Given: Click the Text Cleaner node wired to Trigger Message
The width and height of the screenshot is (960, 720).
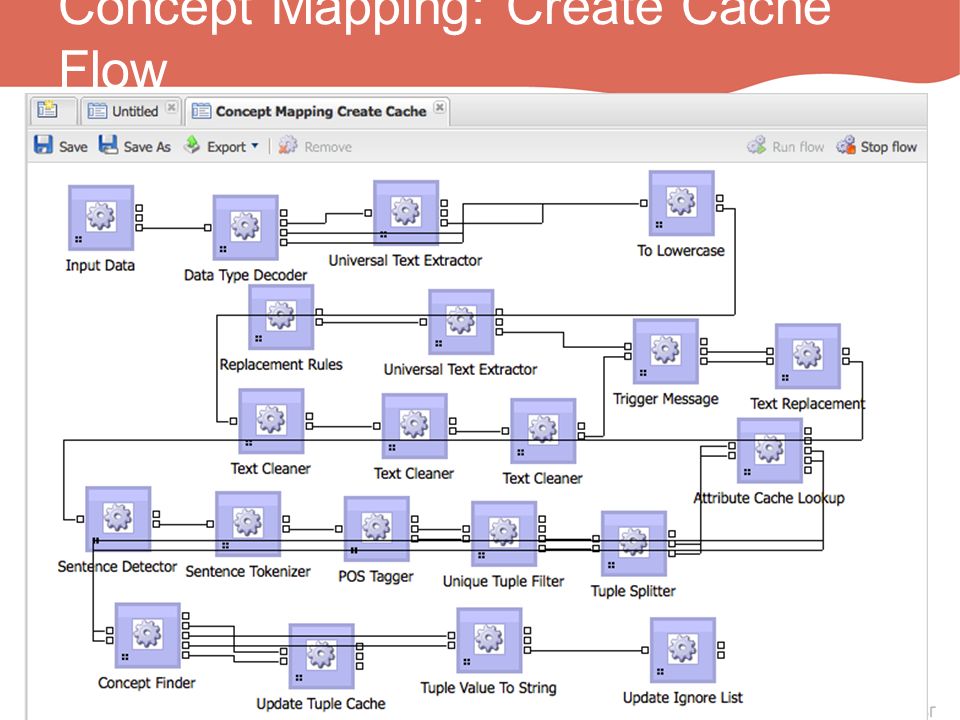Looking at the screenshot, I should [x=543, y=430].
